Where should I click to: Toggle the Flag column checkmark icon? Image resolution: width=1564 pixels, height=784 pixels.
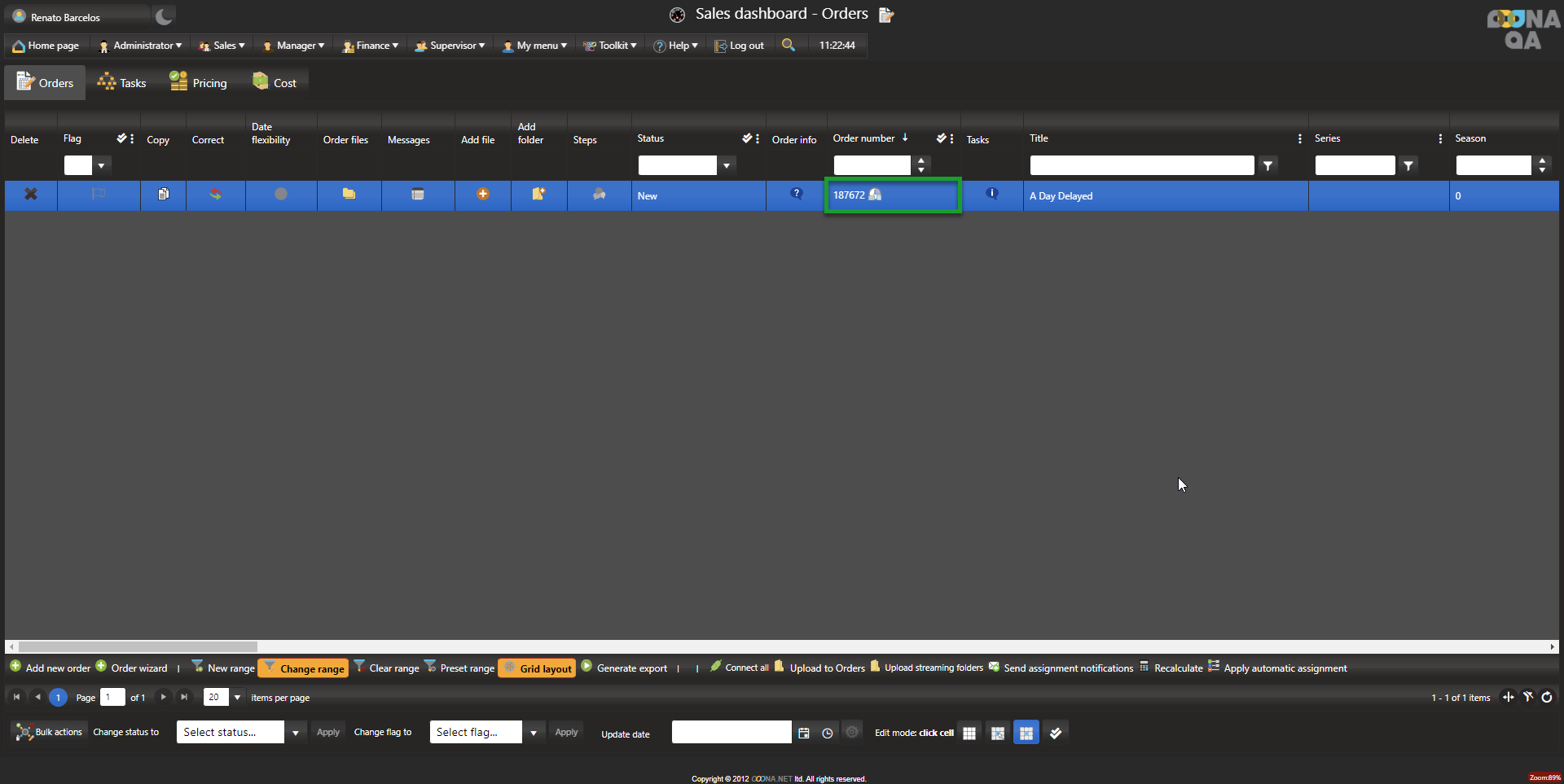point(121,138)
